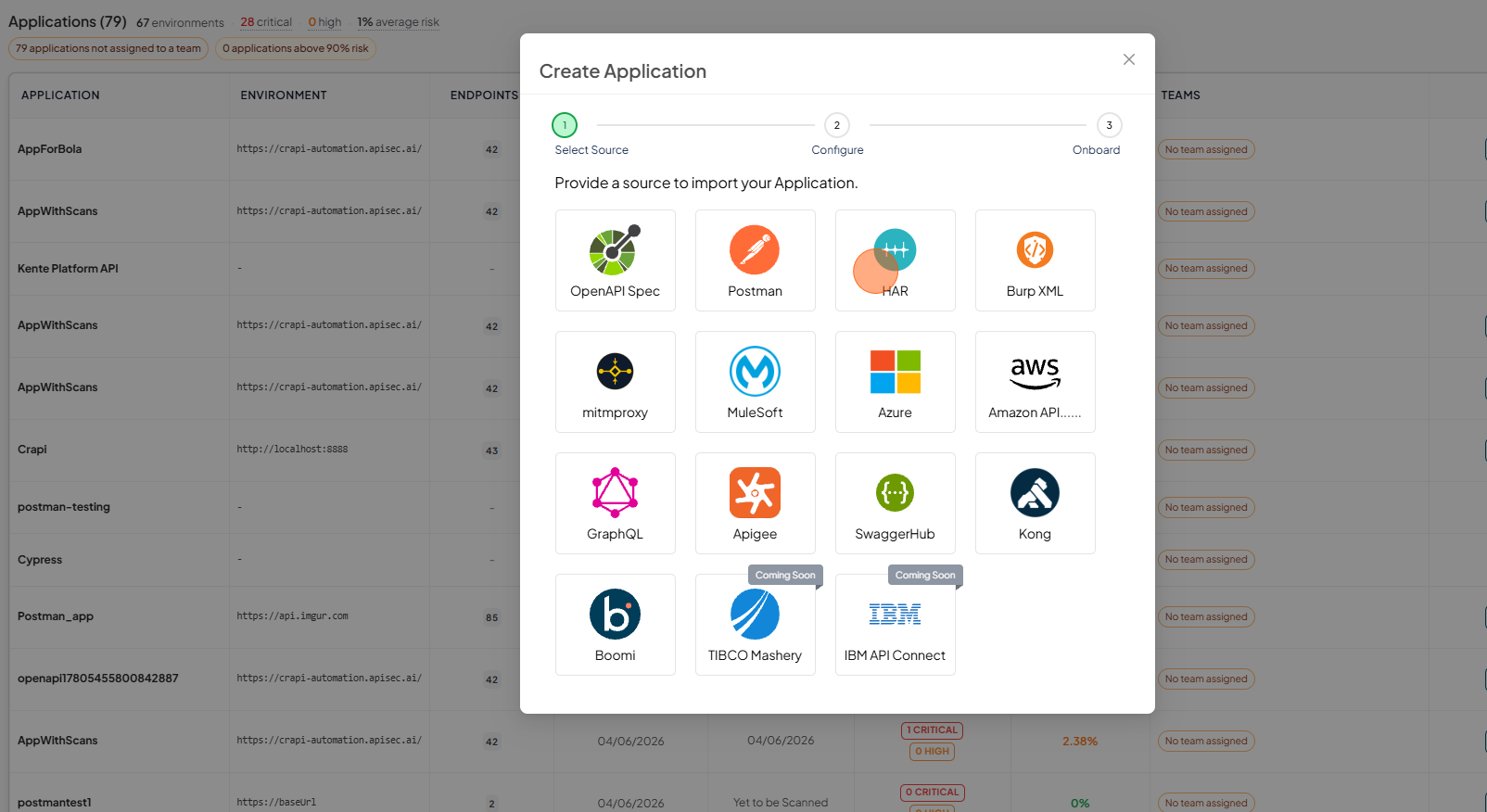Select the Apigee source icon

tap(755, 492)
